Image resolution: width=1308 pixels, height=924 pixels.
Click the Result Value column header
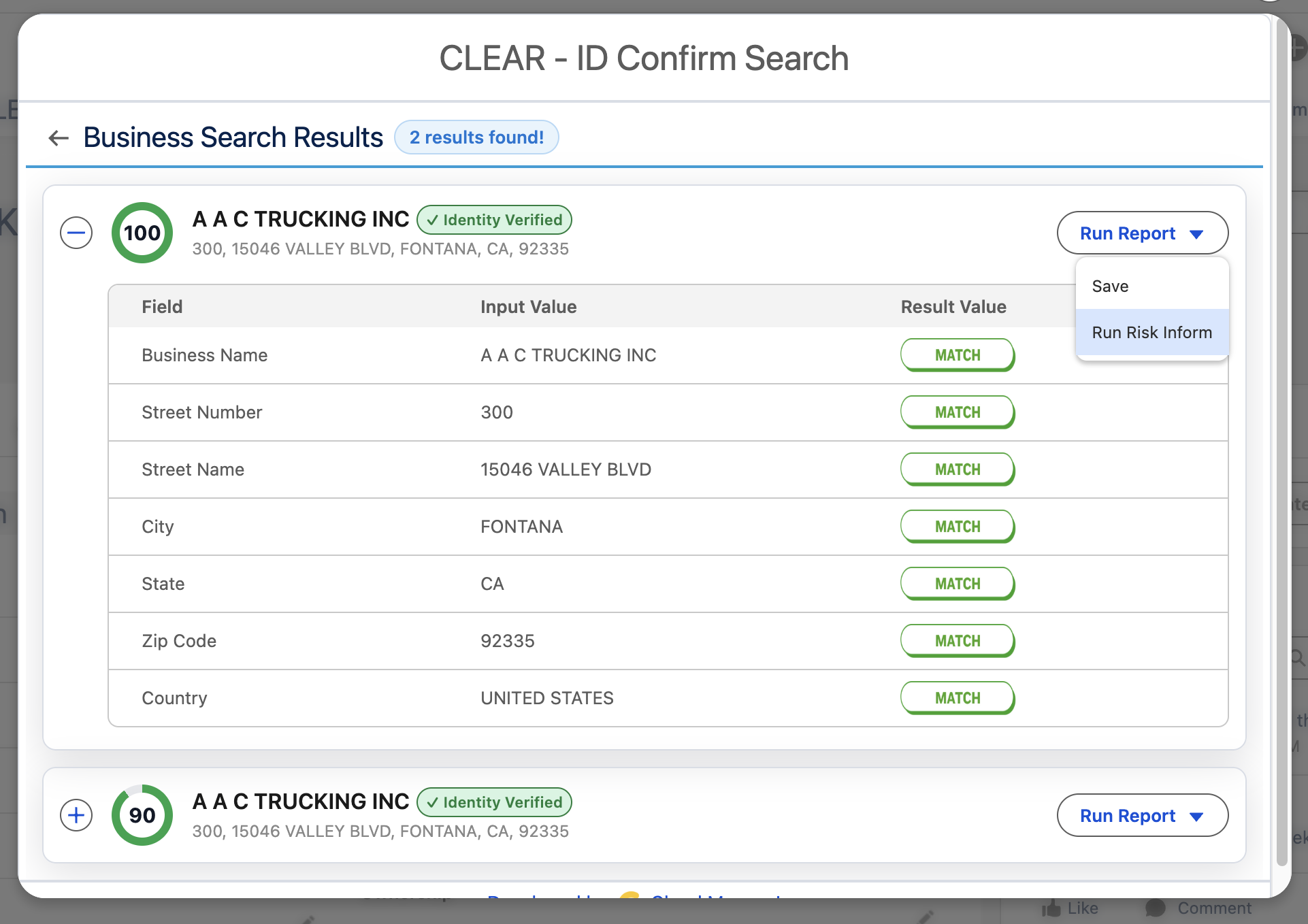click(953, 307)
